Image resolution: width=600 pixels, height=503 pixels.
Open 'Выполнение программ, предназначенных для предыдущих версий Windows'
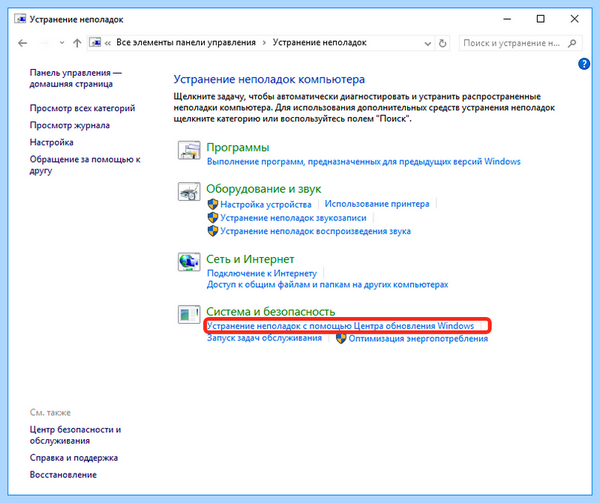[364, 162]
